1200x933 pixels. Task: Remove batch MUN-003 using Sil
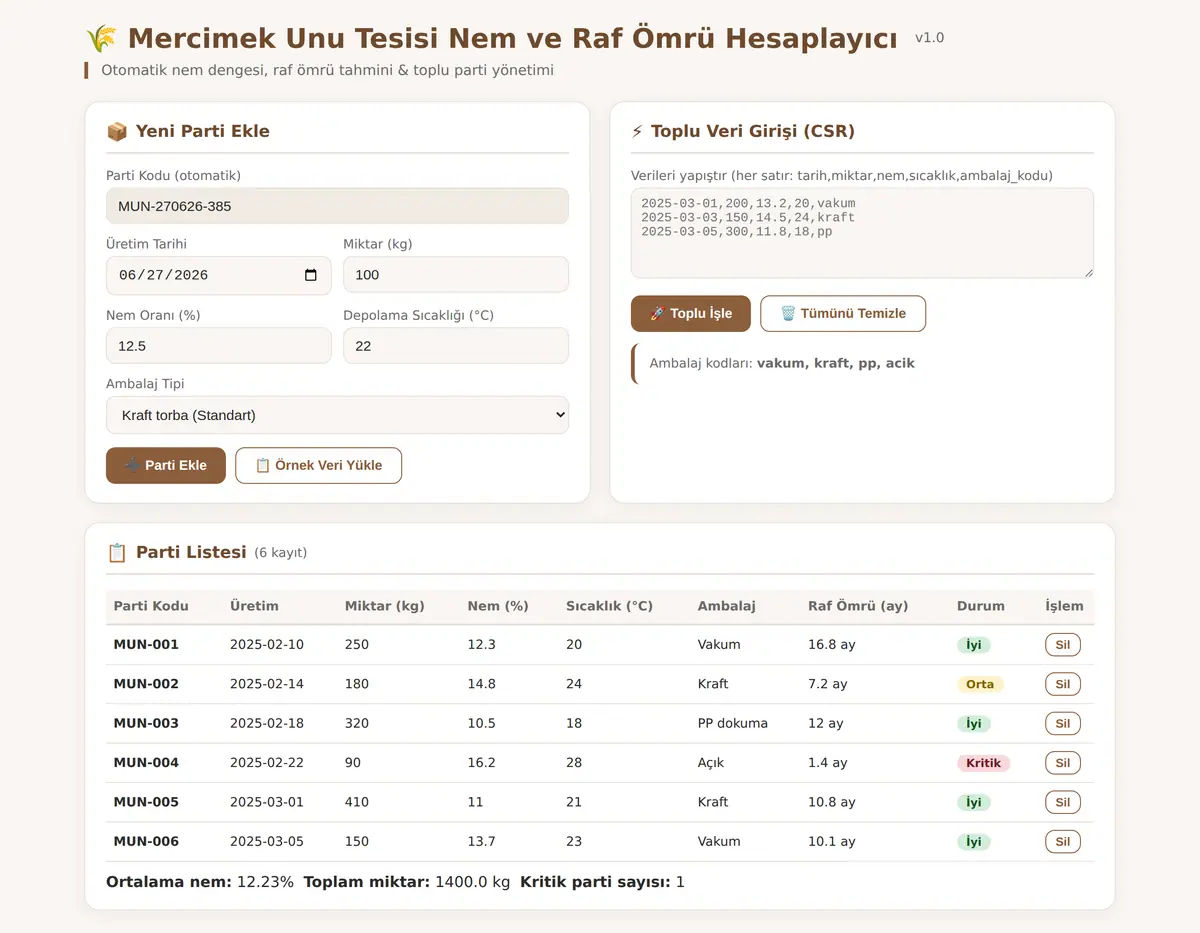pos(1063,723)
